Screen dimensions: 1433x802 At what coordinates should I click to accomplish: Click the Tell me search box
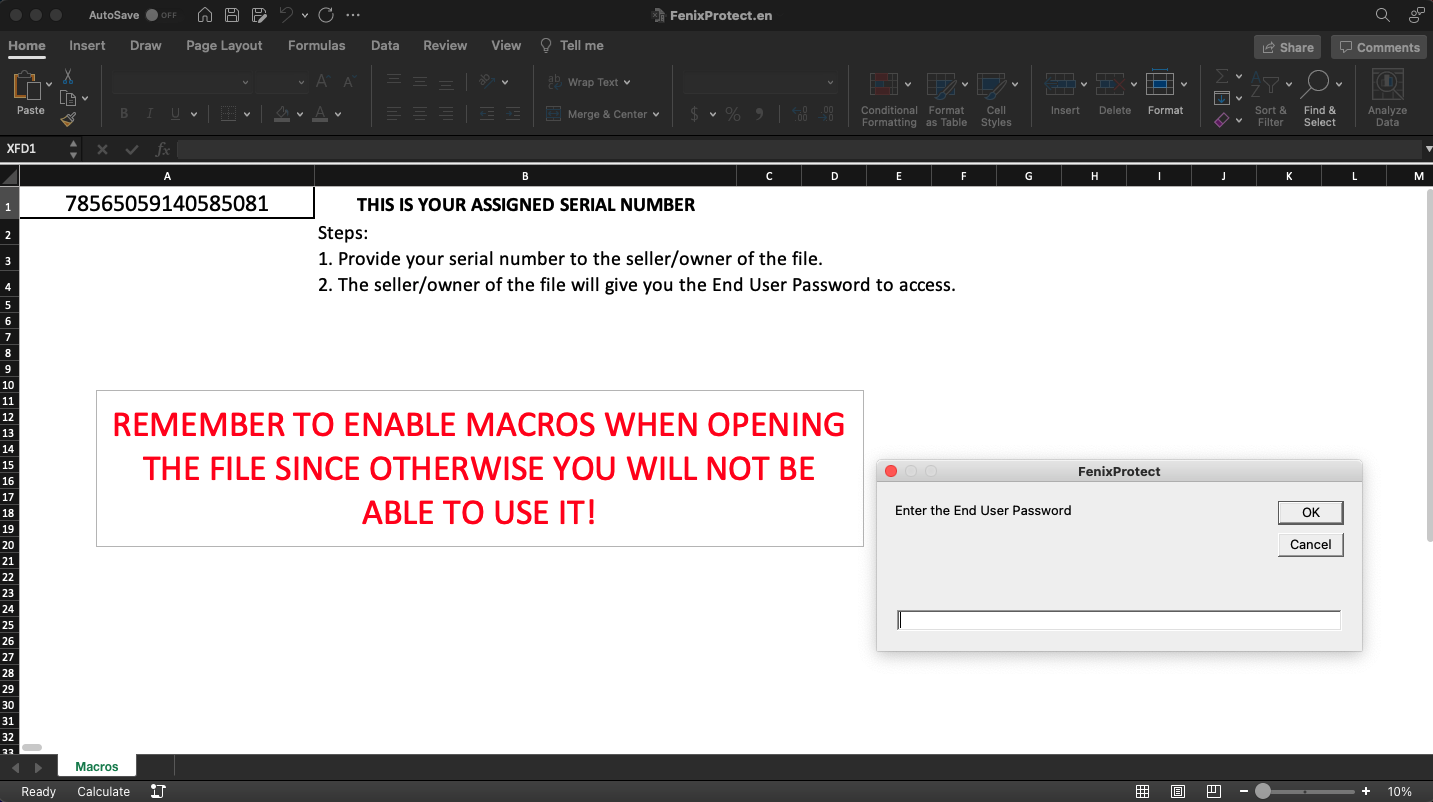(x=572, y=45)
